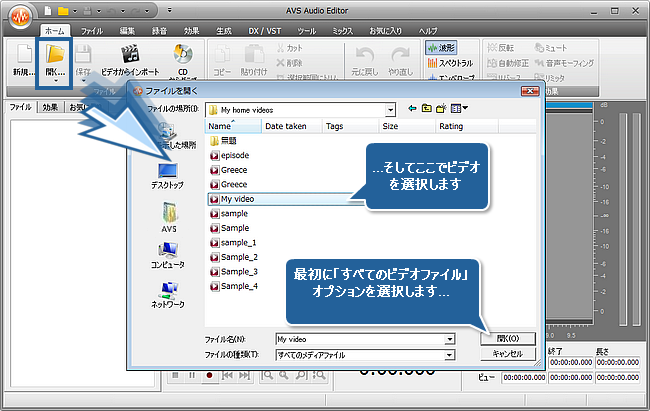The height and width of the screenshot is (411, 650).
Task: Click the 開く (Open) file ribbon icon
Action: [x=55, y=61]
